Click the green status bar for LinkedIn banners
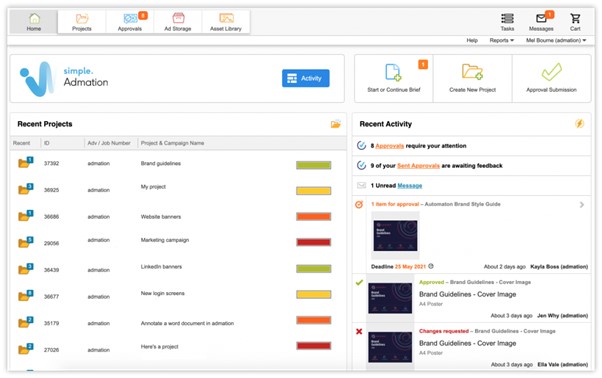 314,269
